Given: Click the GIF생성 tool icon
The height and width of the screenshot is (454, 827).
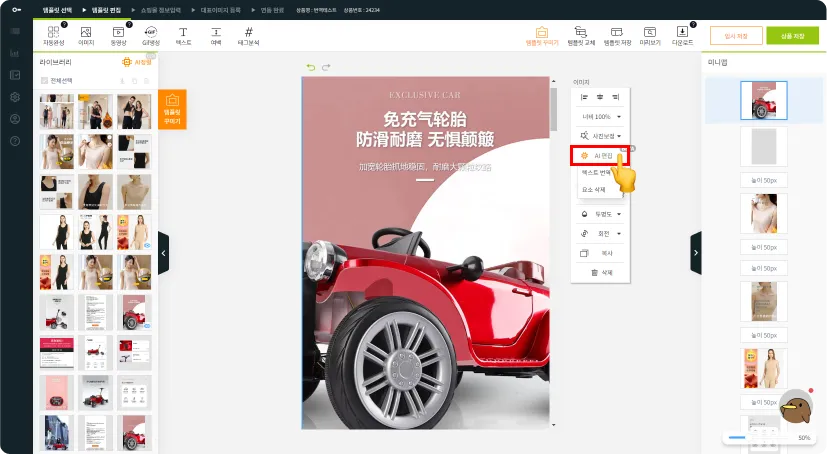Looking at the screenshot, I should 151,35.
